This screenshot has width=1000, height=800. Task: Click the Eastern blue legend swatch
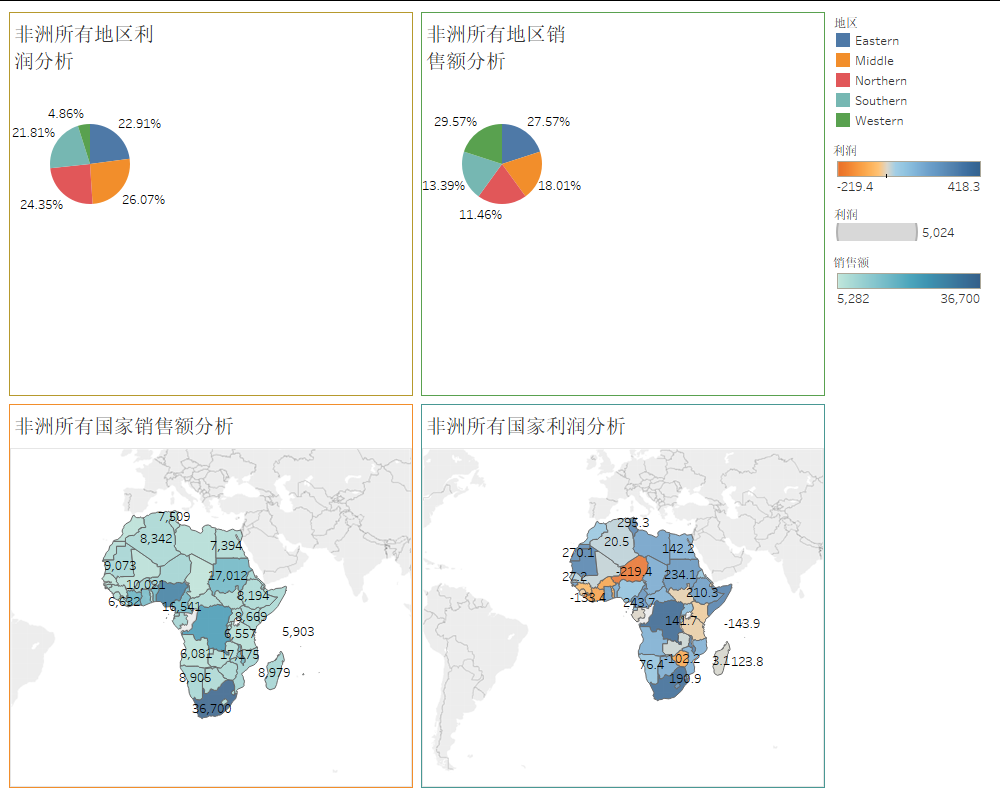tap(843, 40)
